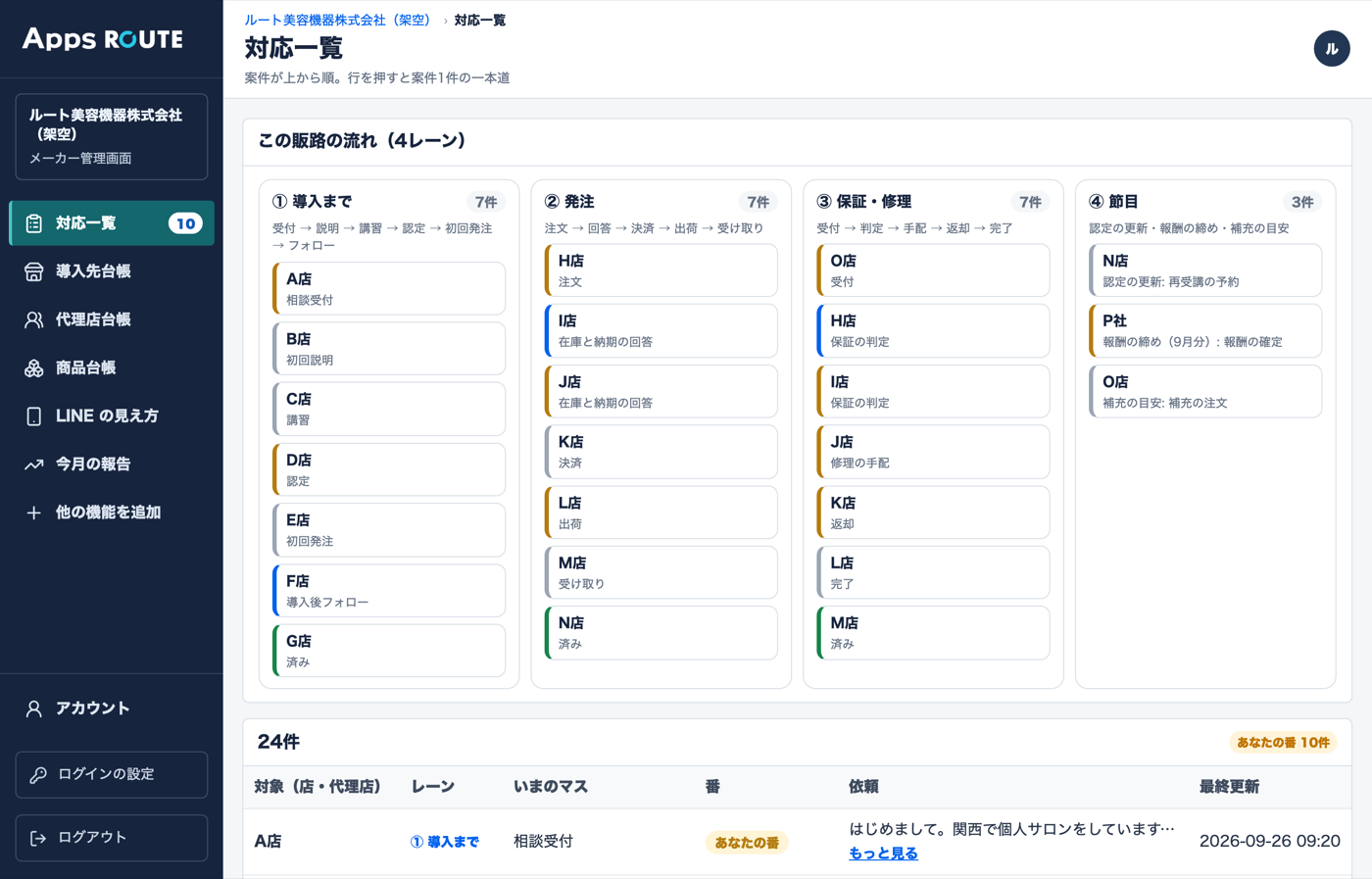Click the 今月の報告 trend chart icon
1372x879 pixels.
34,464
